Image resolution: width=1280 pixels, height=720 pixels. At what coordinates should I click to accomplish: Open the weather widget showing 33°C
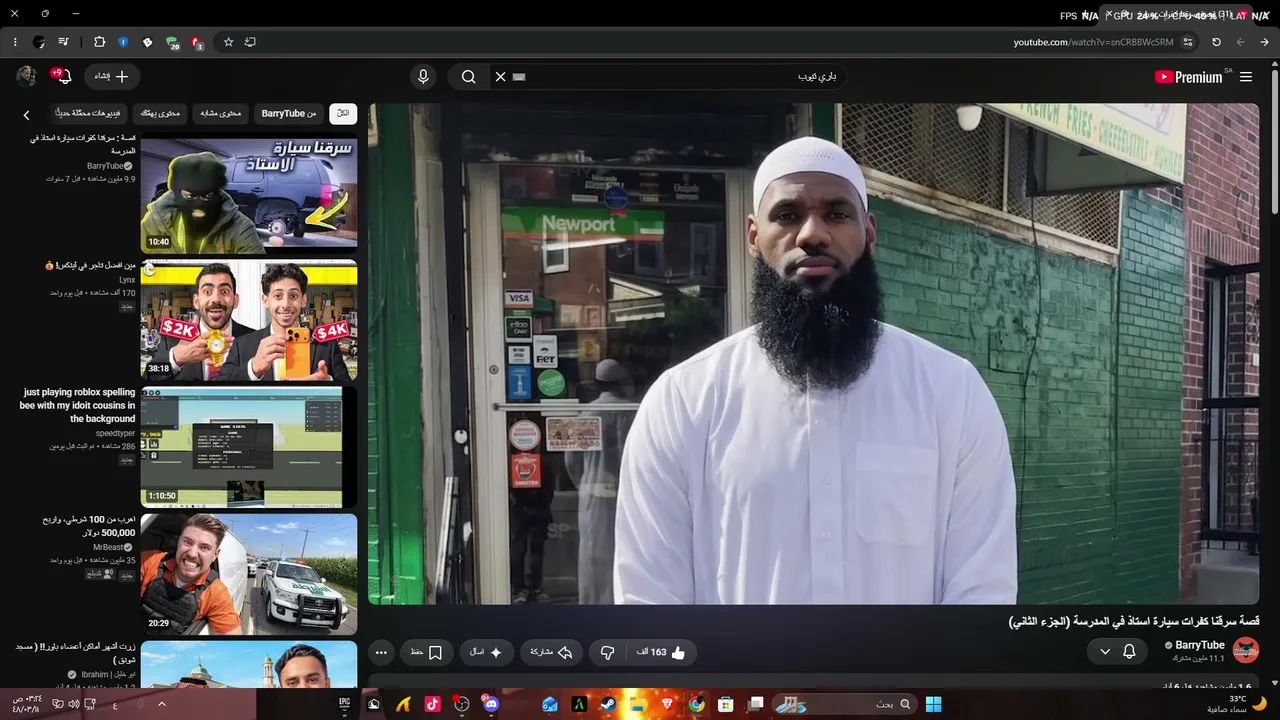1236,704
